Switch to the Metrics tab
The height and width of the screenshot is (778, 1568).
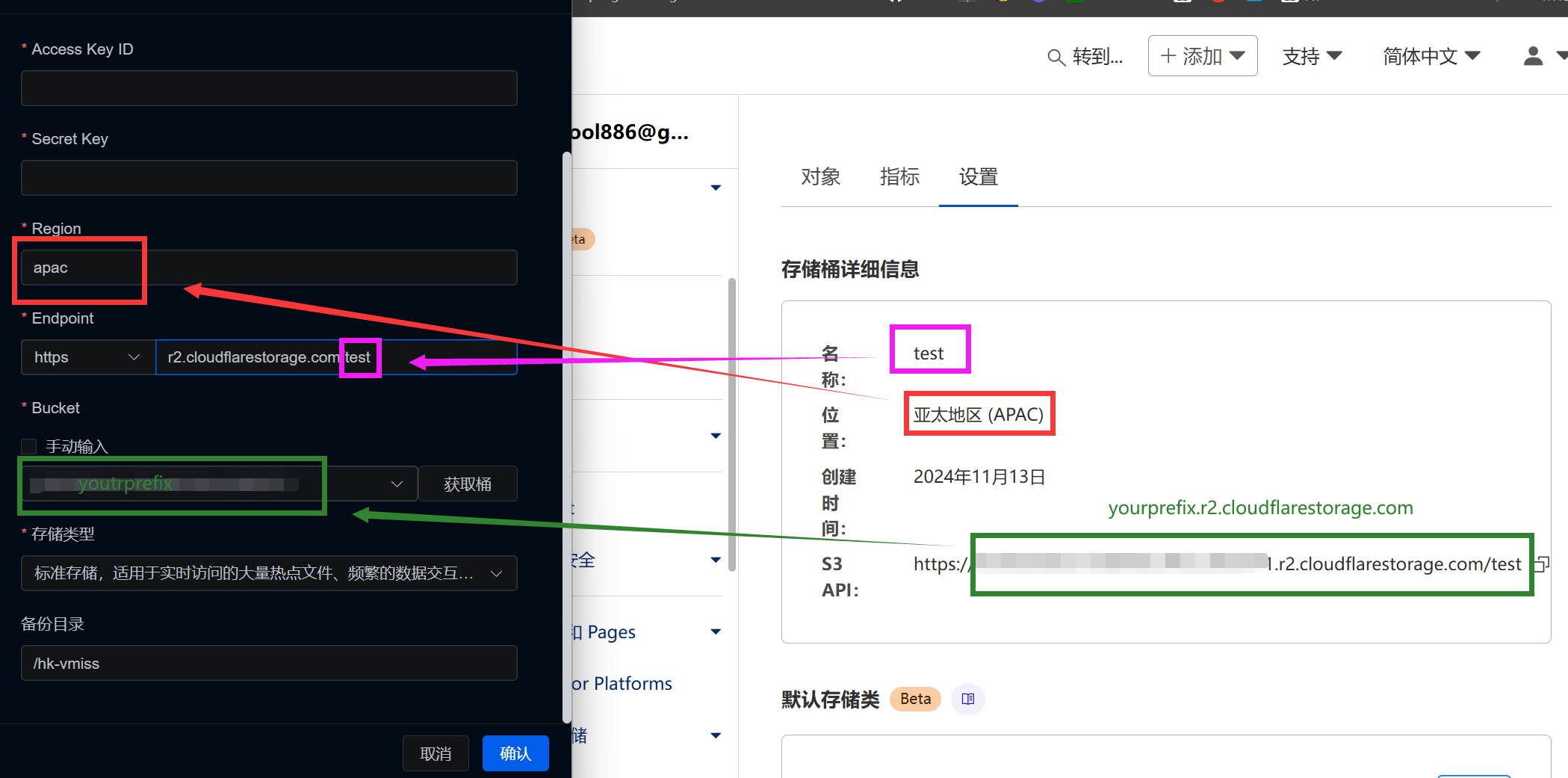899,177
